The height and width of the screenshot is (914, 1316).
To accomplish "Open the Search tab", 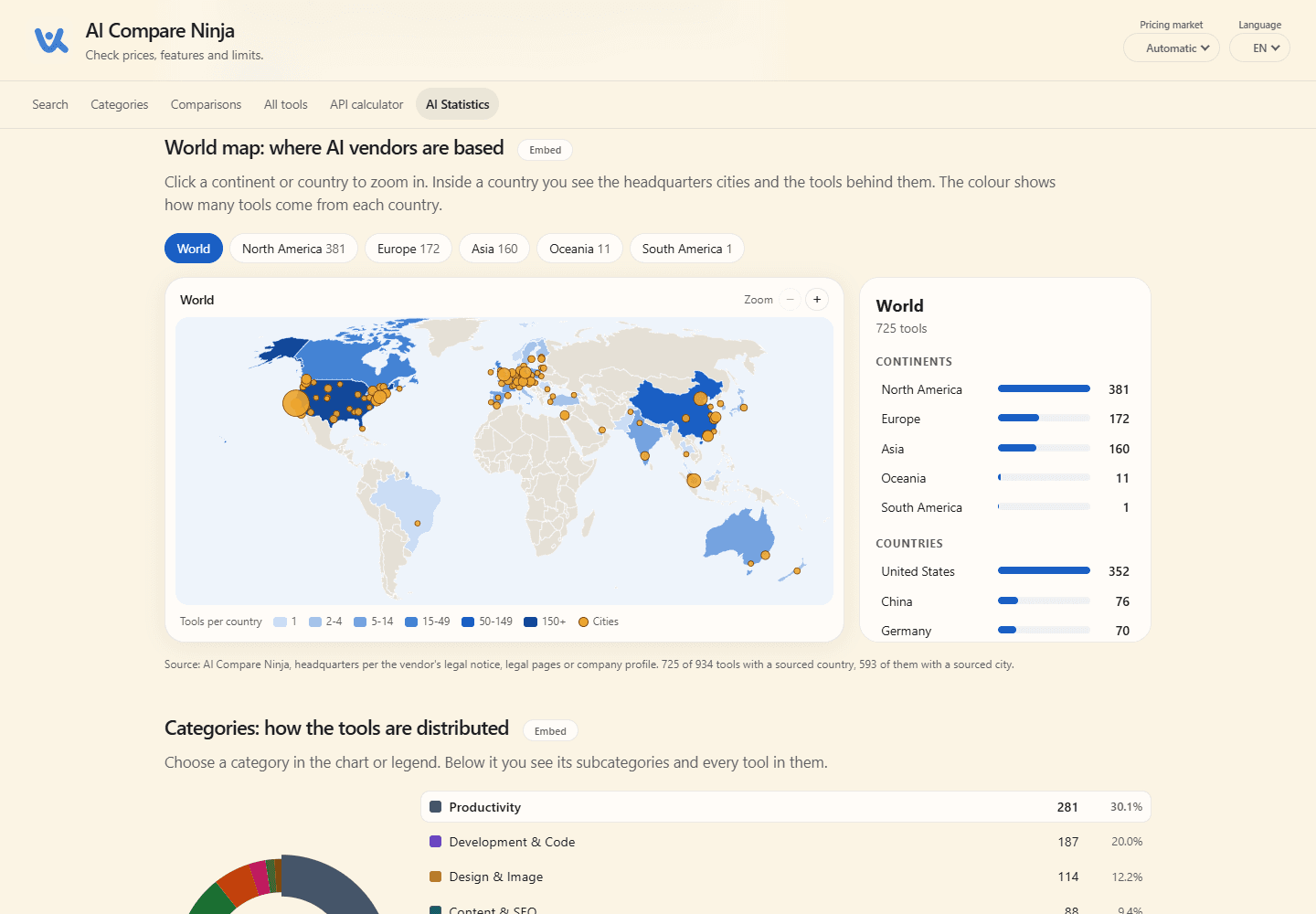I will point(50,104).
